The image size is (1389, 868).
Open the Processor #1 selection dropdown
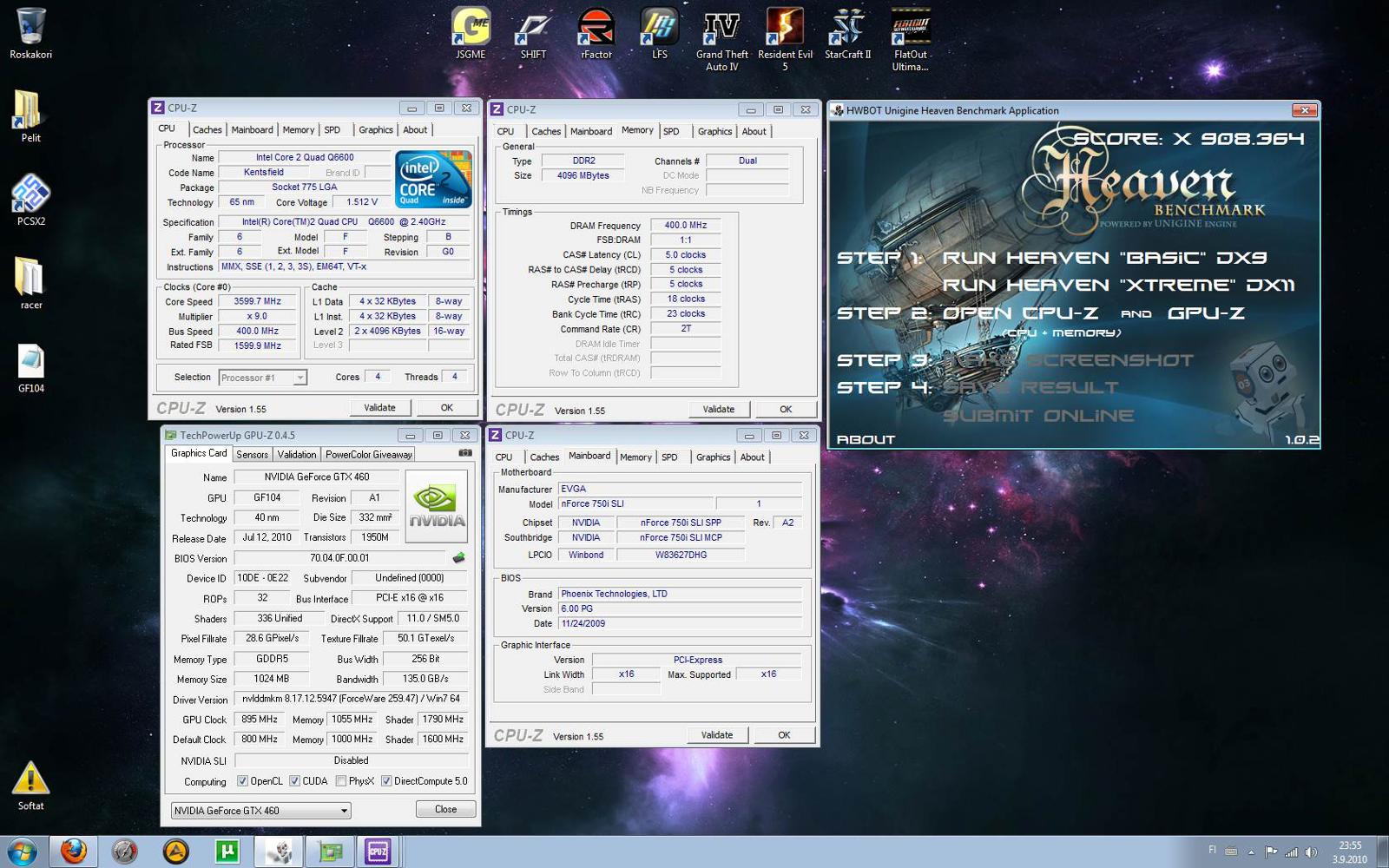click(x=262, y=378)
